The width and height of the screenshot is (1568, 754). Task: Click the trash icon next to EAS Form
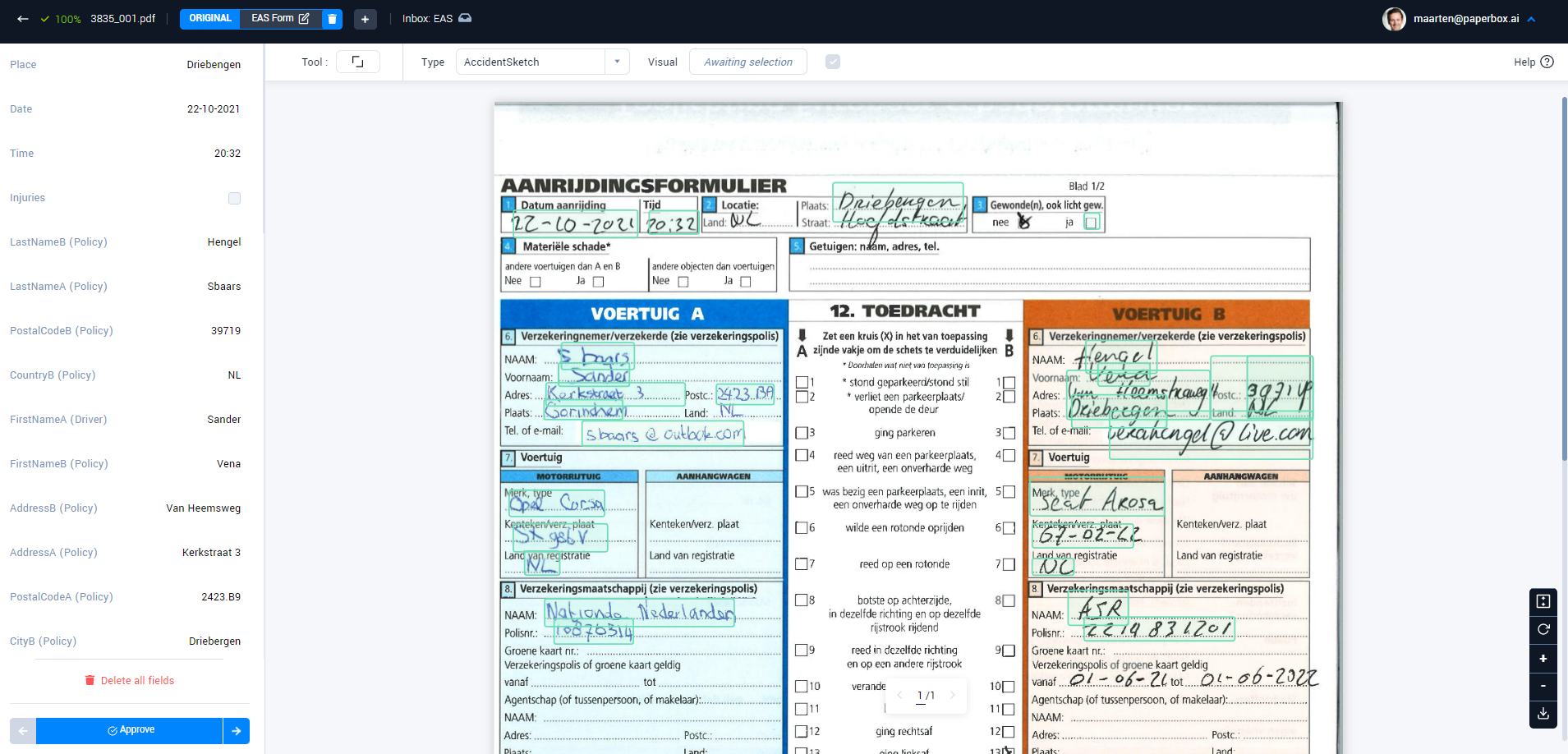[x=332, y=19]
